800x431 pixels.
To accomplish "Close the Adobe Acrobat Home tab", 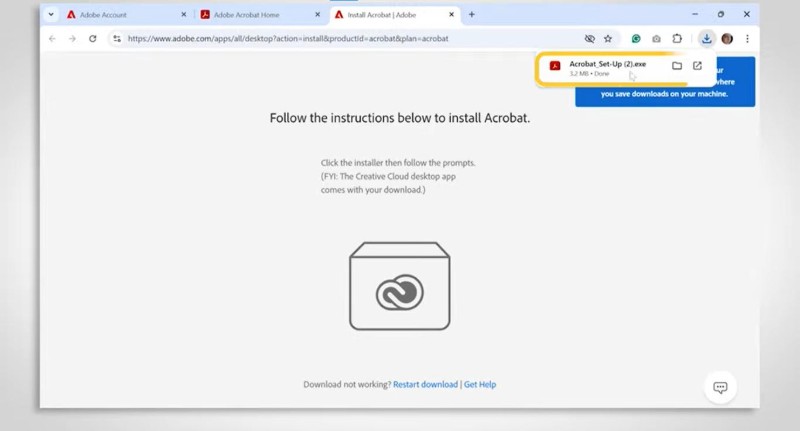I will point(317,15).
